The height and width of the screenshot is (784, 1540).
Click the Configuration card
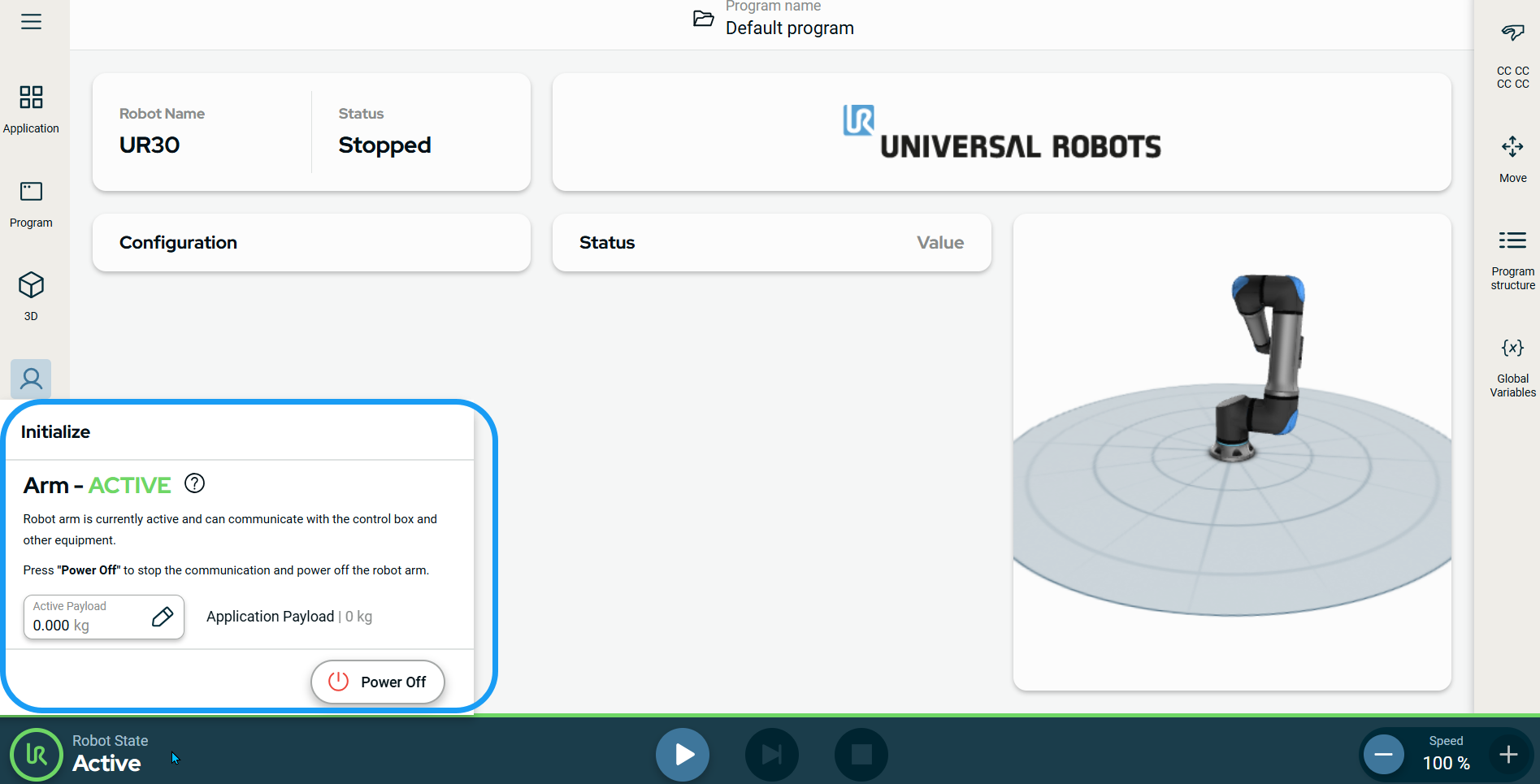pyautogui.click(x=311, y=242)
